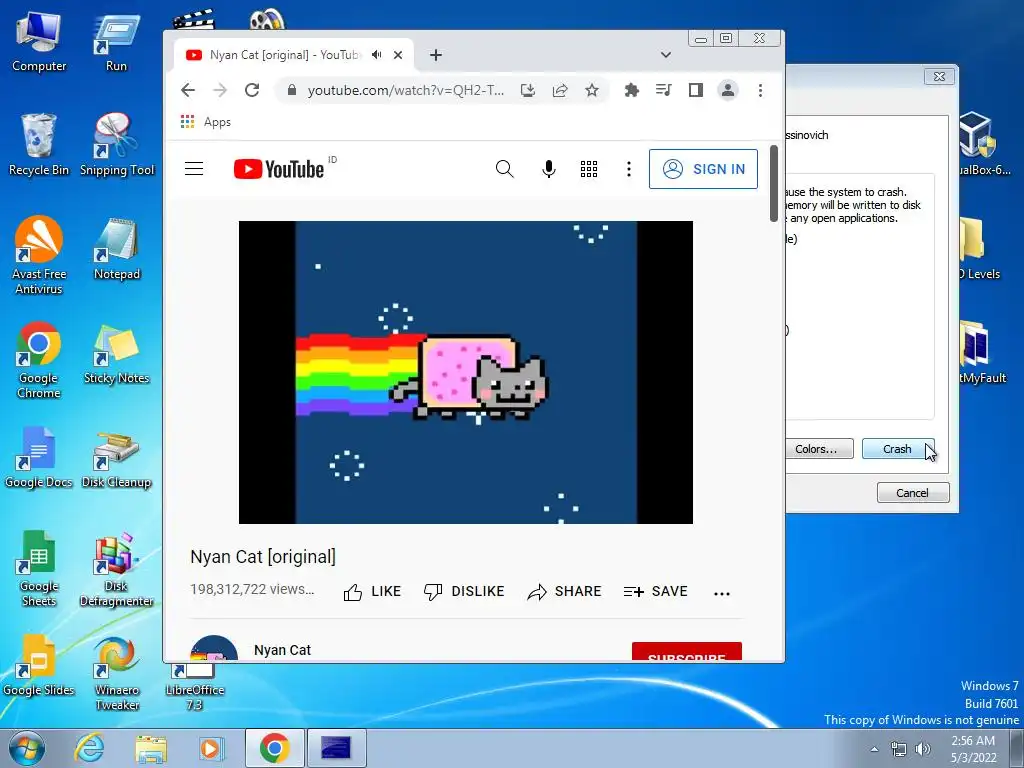
Task: Select the Snipping Tool shortcut
Action: click(117, 145)
